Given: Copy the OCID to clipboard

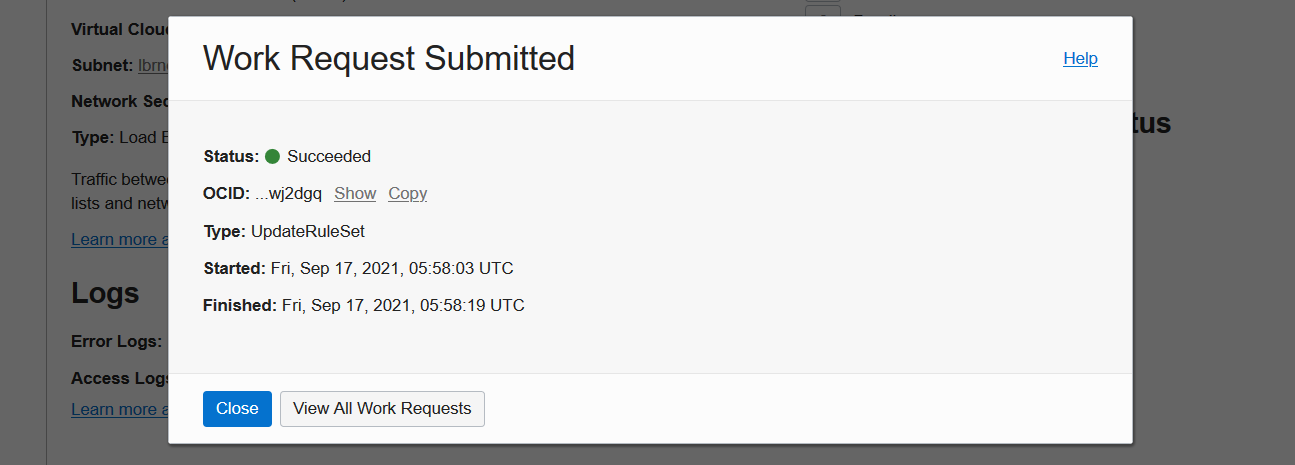Looking at the screenshot, I should coord(407,194).
